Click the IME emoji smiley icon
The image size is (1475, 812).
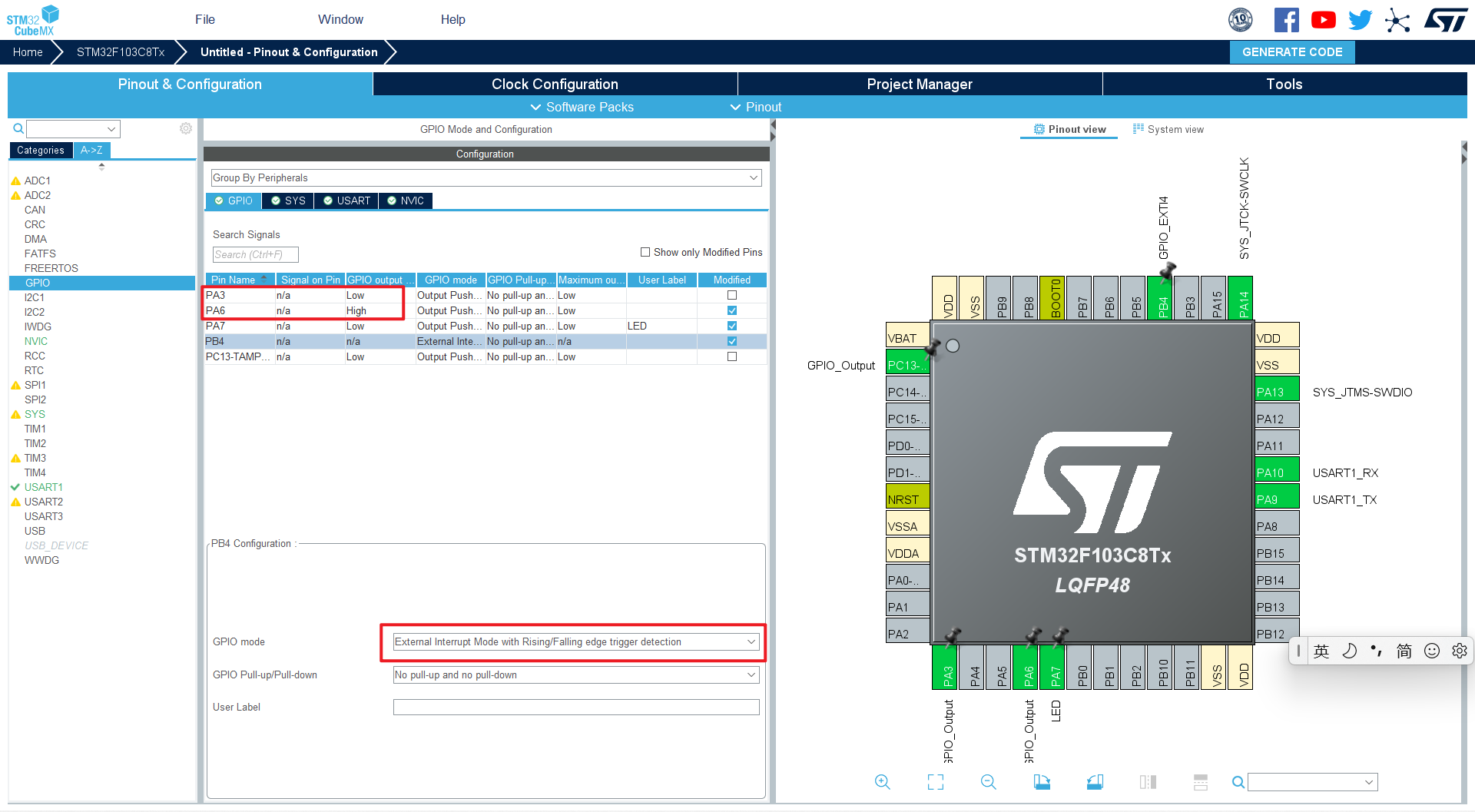(1432, 651)
